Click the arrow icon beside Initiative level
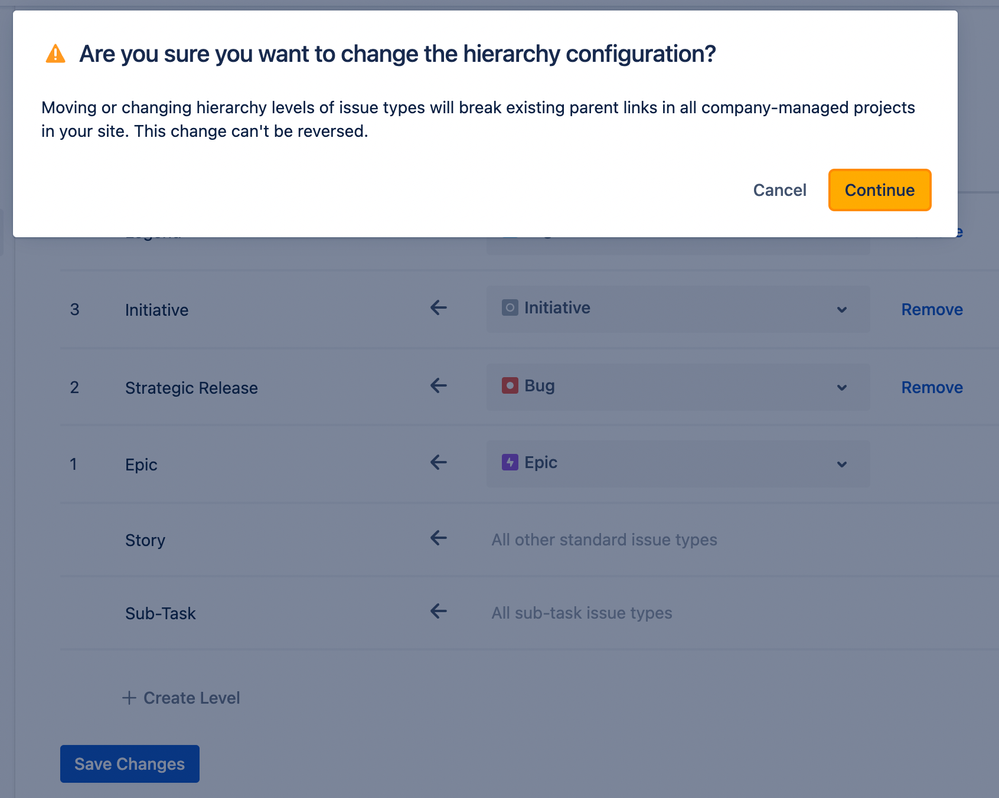This screenshot has height=798, width=999. pyautogui.click(x=438, y=308)
